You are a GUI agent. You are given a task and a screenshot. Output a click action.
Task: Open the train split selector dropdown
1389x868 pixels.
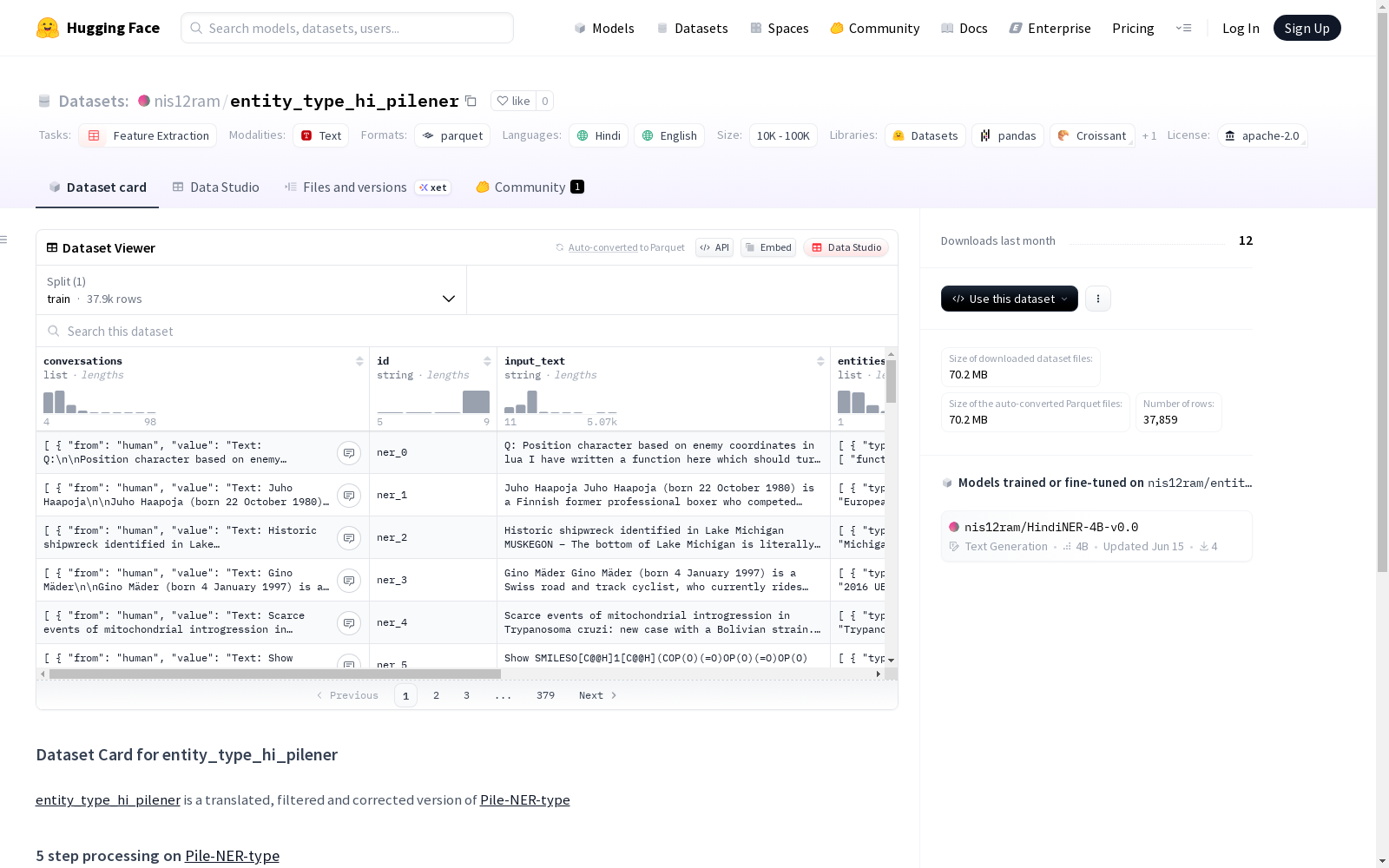coord(252,290)
